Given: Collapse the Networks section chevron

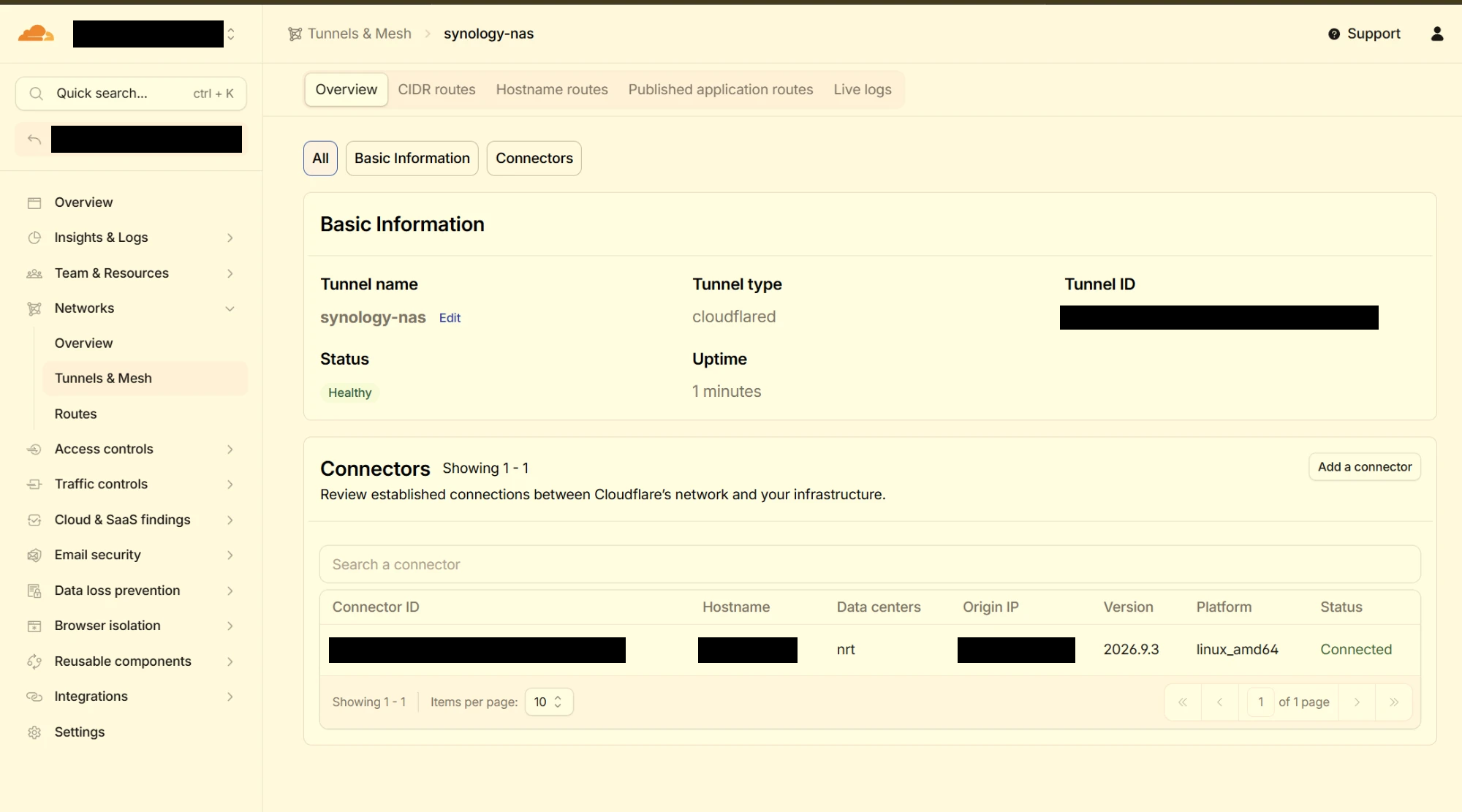Looking at the screenshot, I should (x=230, y=308).
